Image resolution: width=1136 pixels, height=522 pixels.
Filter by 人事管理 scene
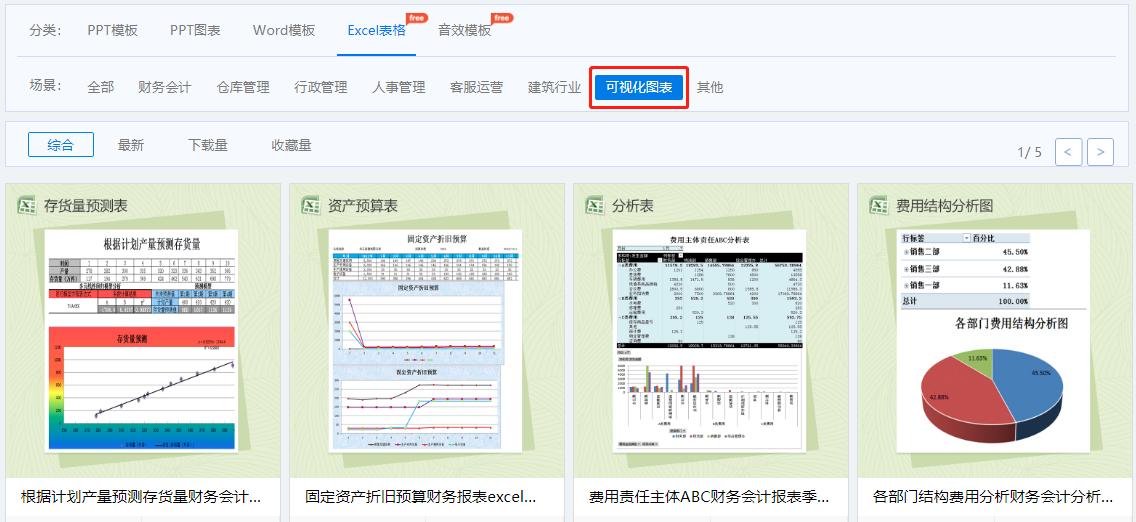coord(398,88)
